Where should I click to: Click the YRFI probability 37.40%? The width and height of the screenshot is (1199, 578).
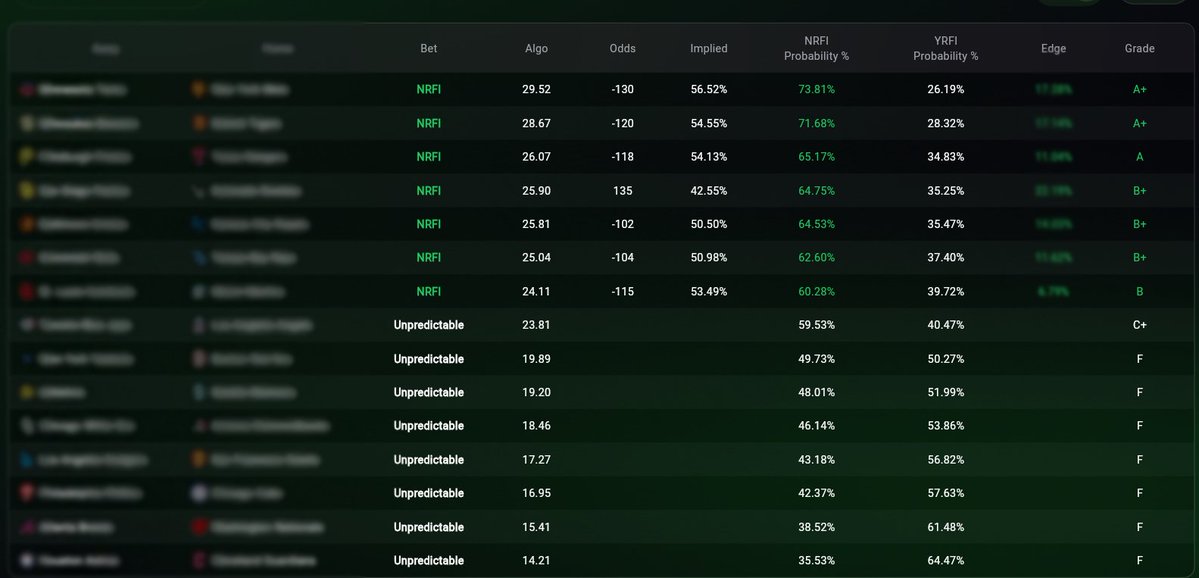click(x=945, y=258)
